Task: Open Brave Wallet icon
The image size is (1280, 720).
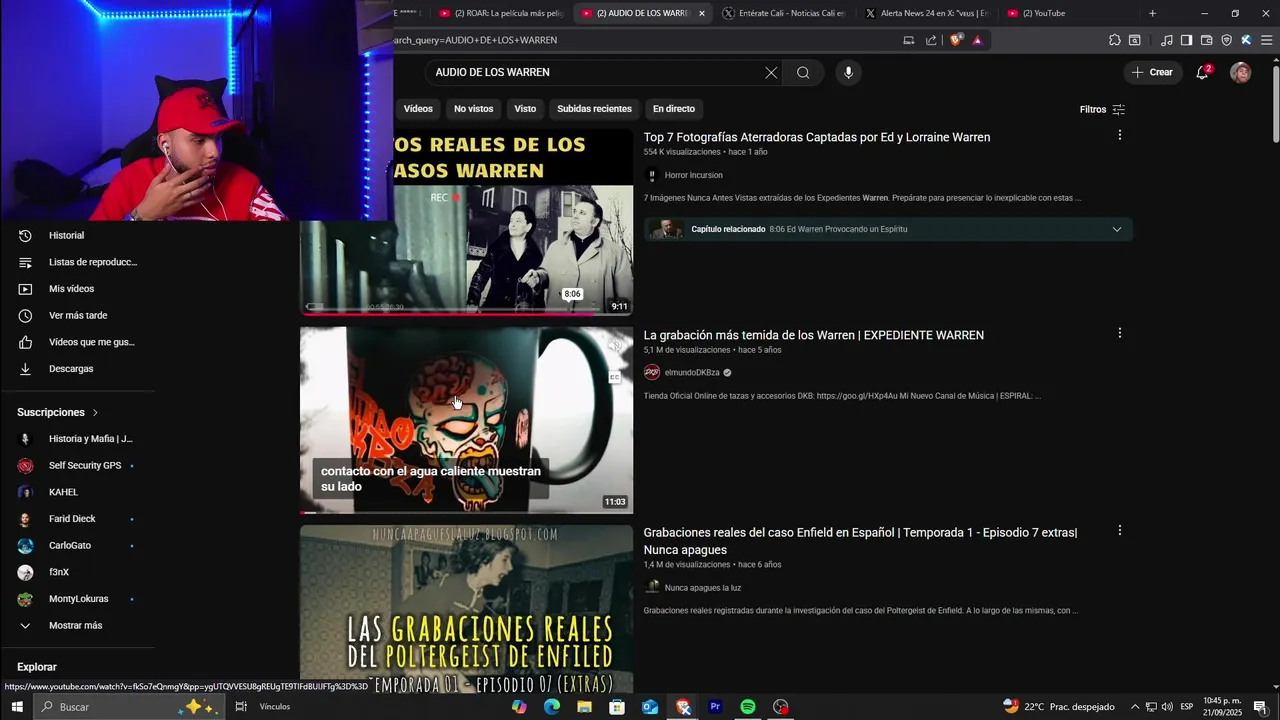Action: tap(1206, 40)
